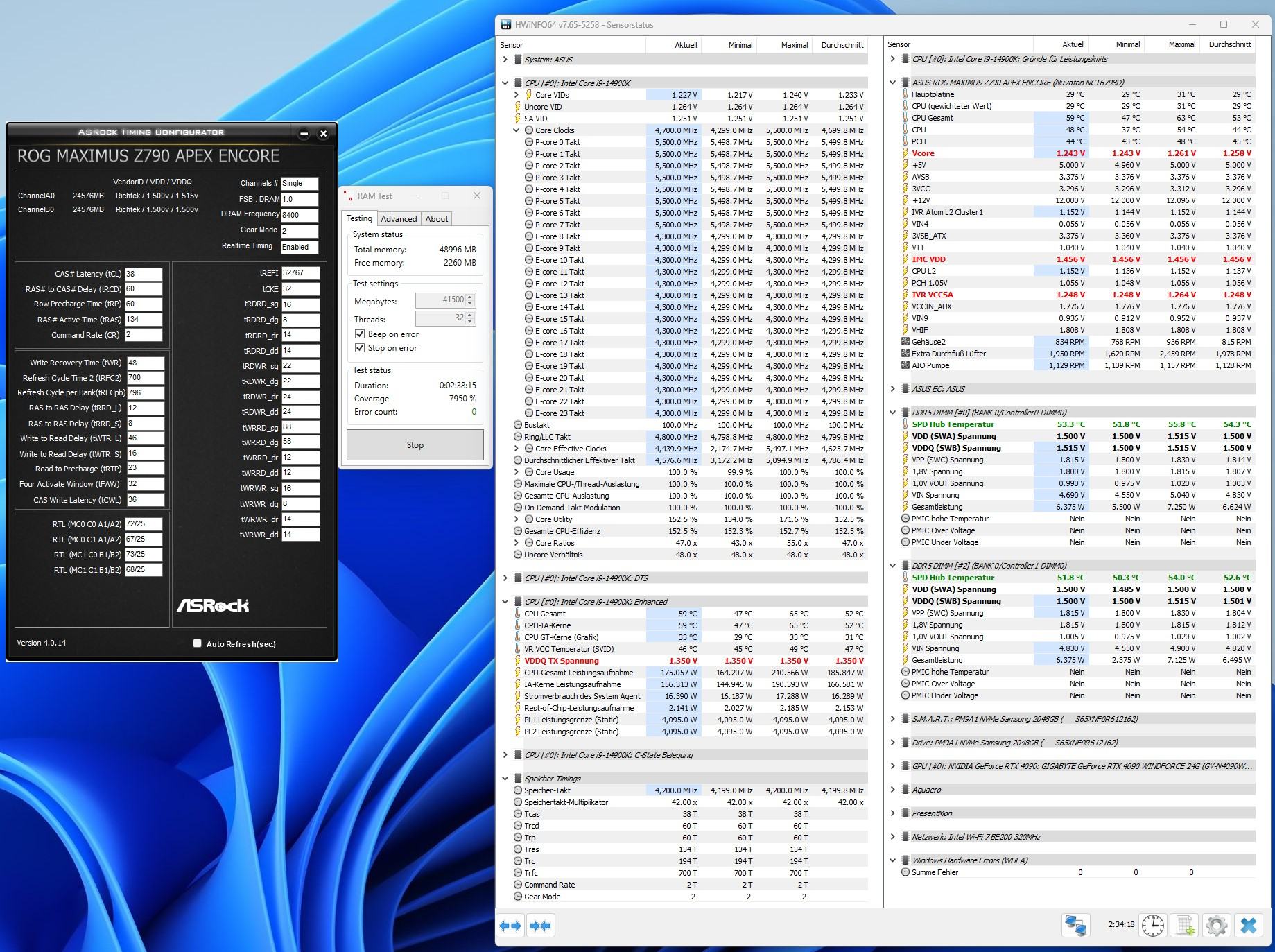1275x952 pixels.
Task: Click the Megabytes input showing 41500
Action: coord(440,300)
